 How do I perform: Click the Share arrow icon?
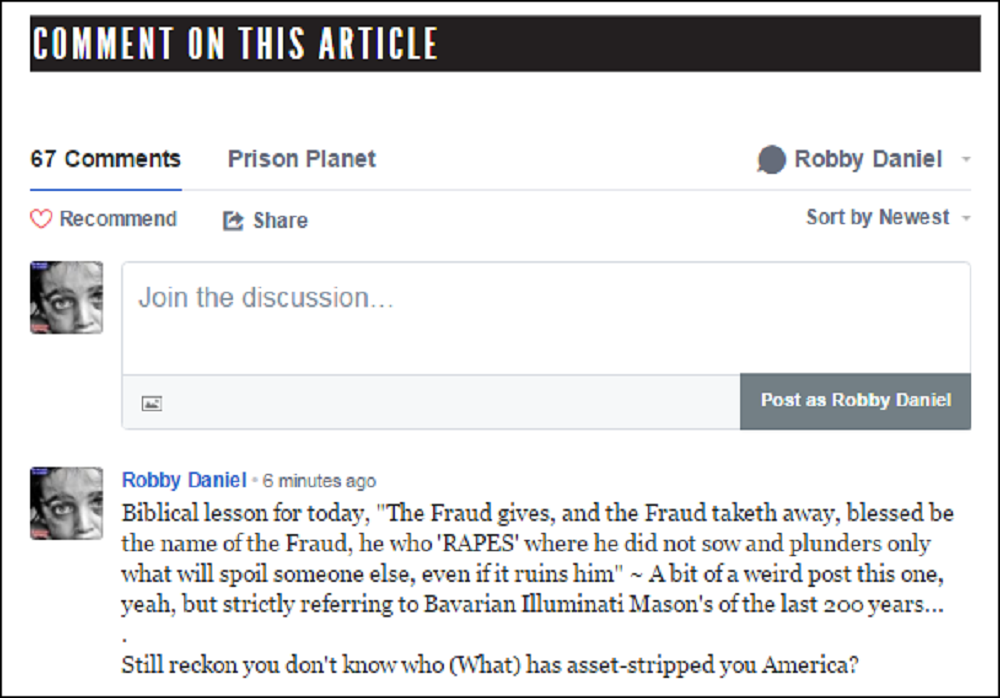[x=233, y=221]
